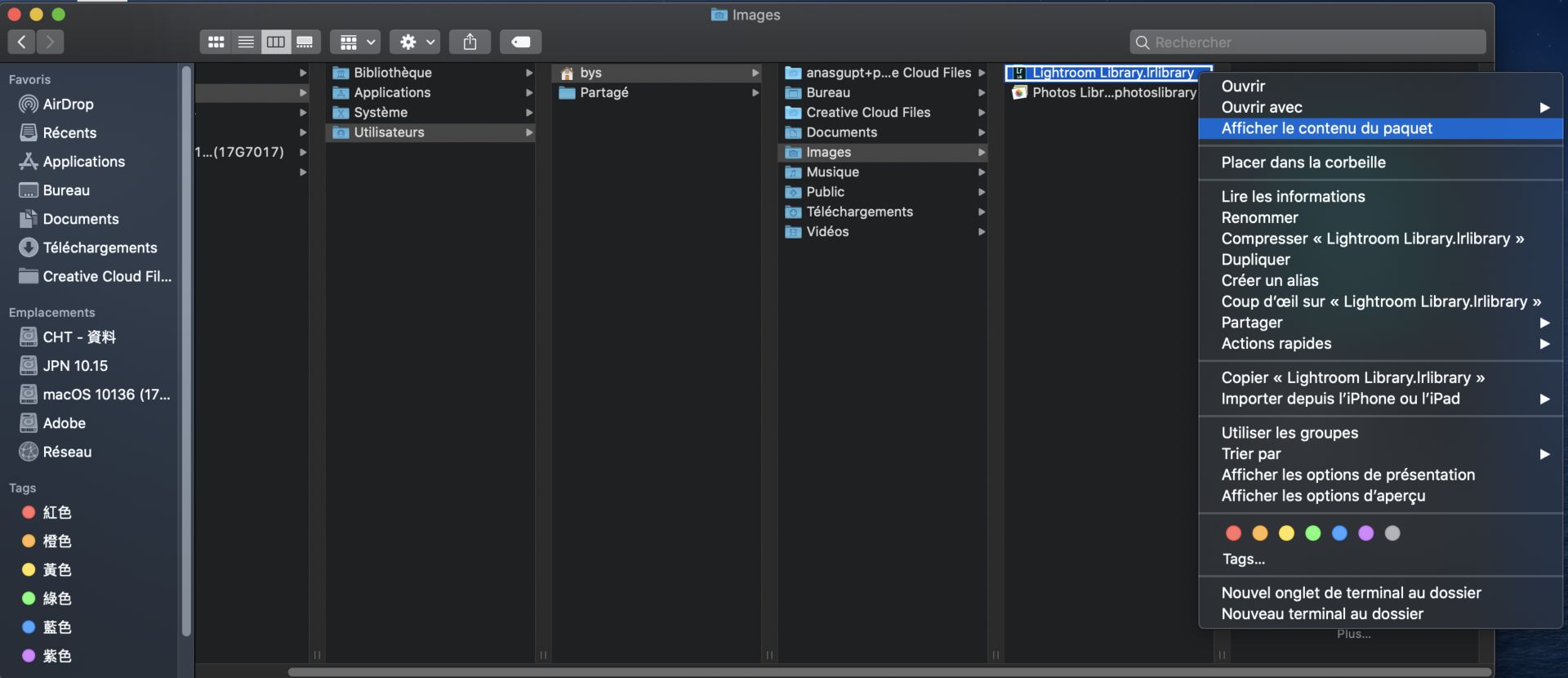The height and width of the screenshot is (678, 1568).
Task: Choose Lire les informations
Action: tap(1380, 196)
